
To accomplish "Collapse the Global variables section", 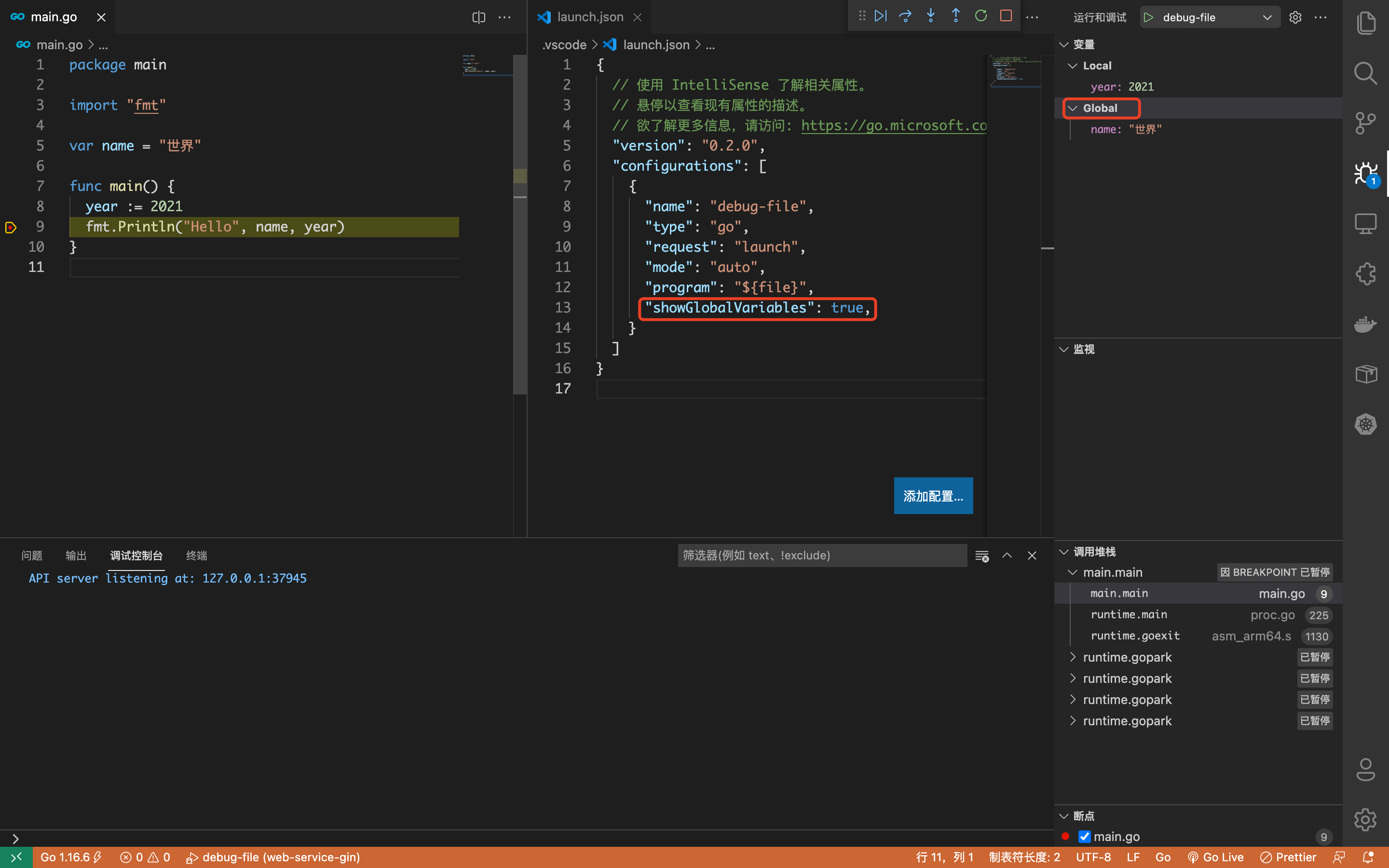I will point(1073,108).
